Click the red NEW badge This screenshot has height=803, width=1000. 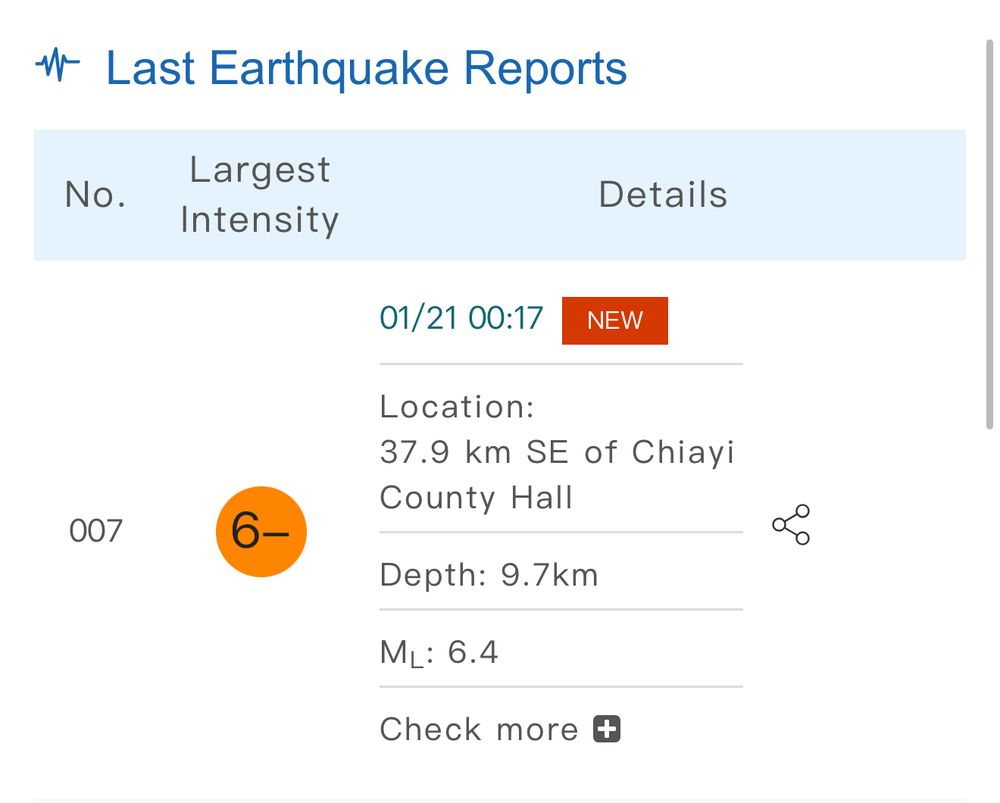(x=615, y=320)
